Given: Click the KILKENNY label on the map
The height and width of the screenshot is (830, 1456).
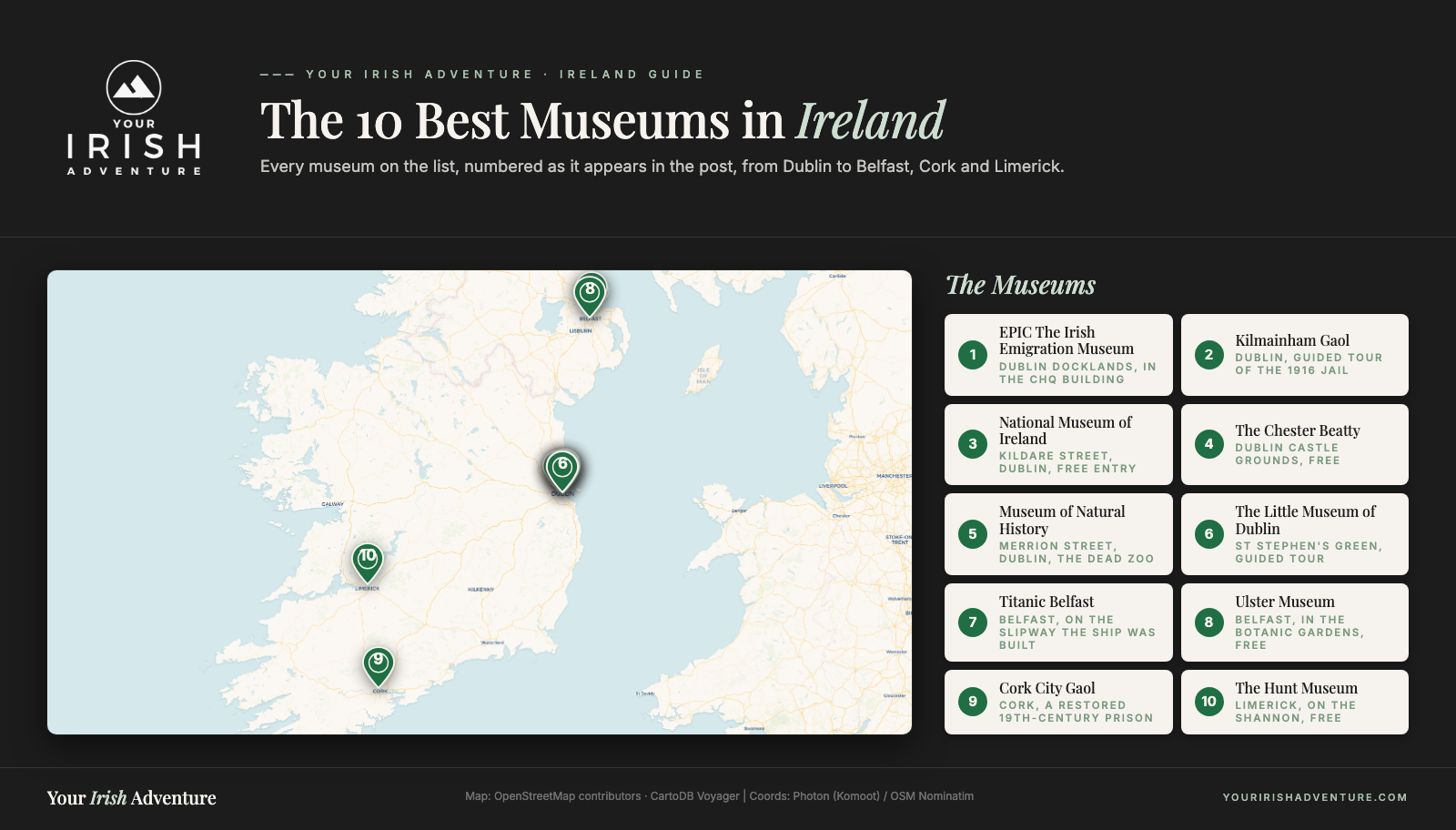Looking at the screenshot, I should (x=480, y=590).
